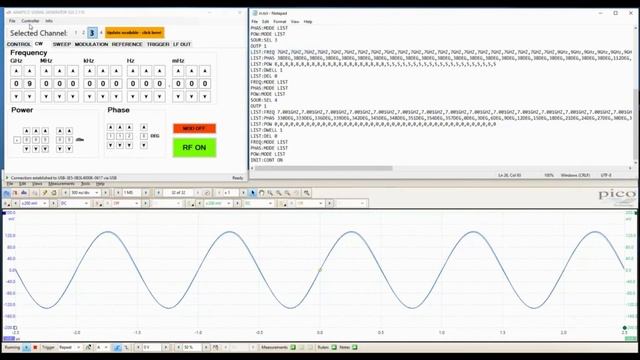Open the LF OUT tab
The width and height of the screenshot is (640, 360).
182,44
